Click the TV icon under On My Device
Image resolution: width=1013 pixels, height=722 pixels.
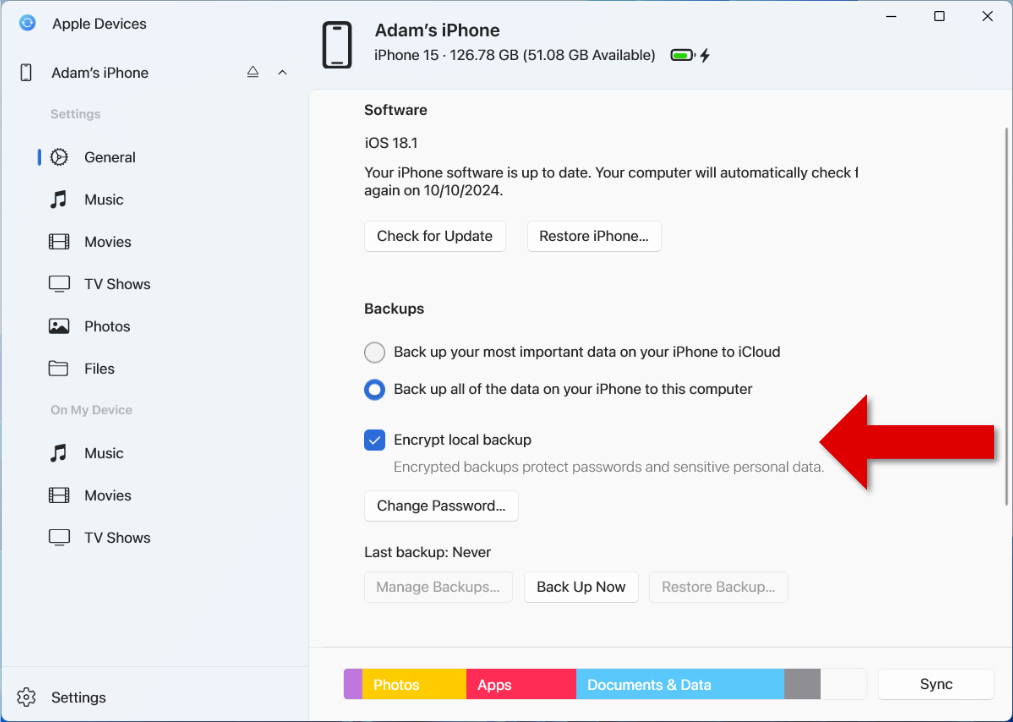point(59,537)
